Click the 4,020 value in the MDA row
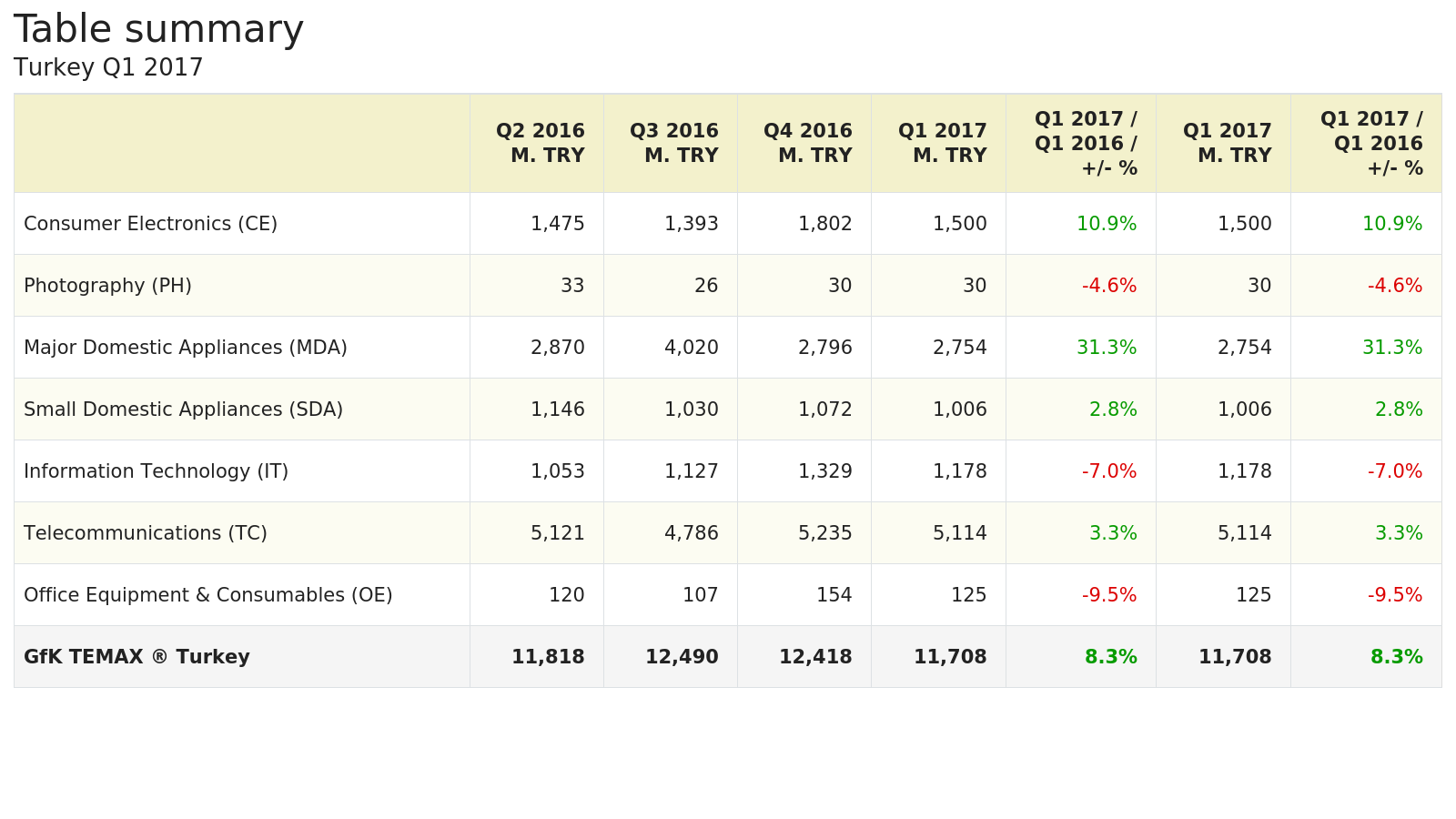The height and width of the screenshot is (819, 1456). (691, 348)
